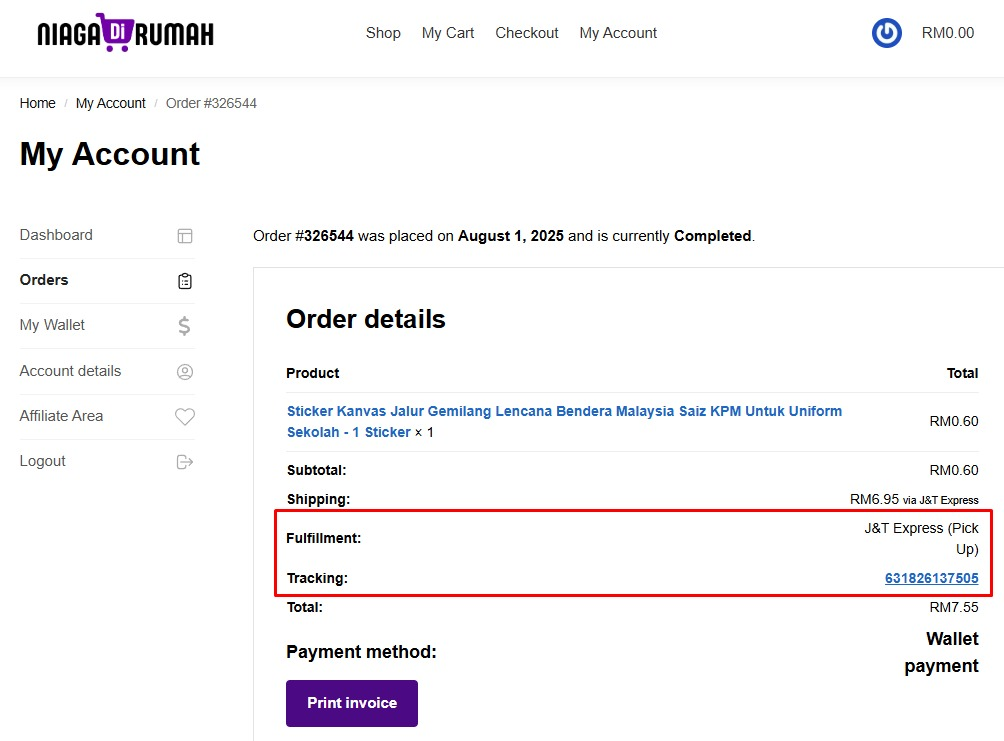Screen dimensions: 1004x741
Task: Open tracking number 631826137505 link
Action: point(931,578)
